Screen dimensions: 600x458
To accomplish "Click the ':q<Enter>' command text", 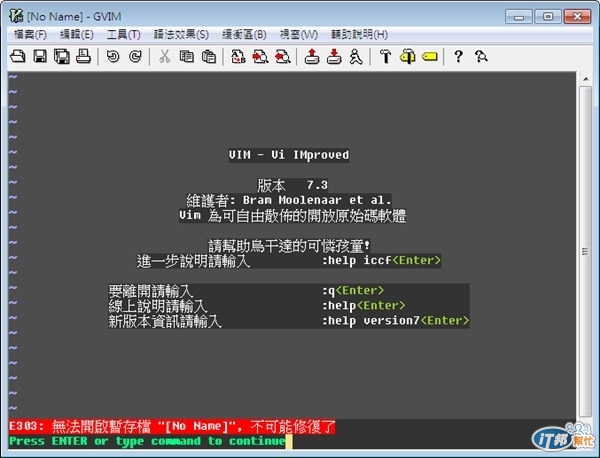I will 352,291.
